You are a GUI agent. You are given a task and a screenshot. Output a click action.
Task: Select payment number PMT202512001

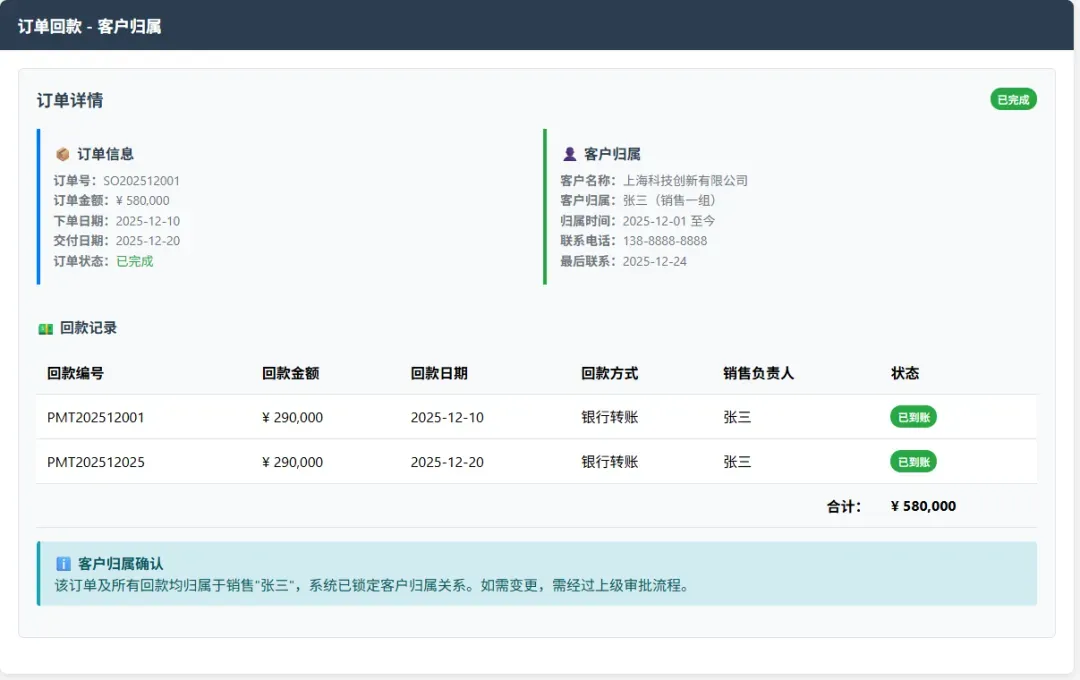96,417
